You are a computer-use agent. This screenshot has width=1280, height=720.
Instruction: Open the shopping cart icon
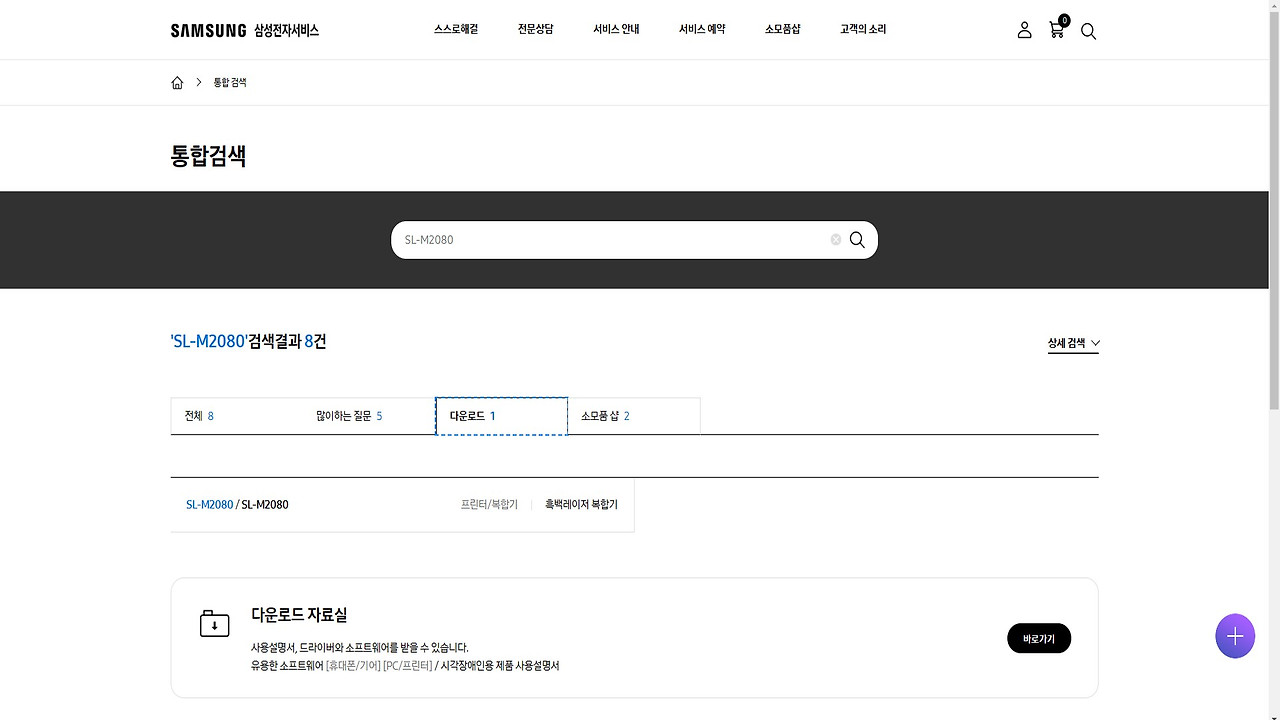[1056, 31]
